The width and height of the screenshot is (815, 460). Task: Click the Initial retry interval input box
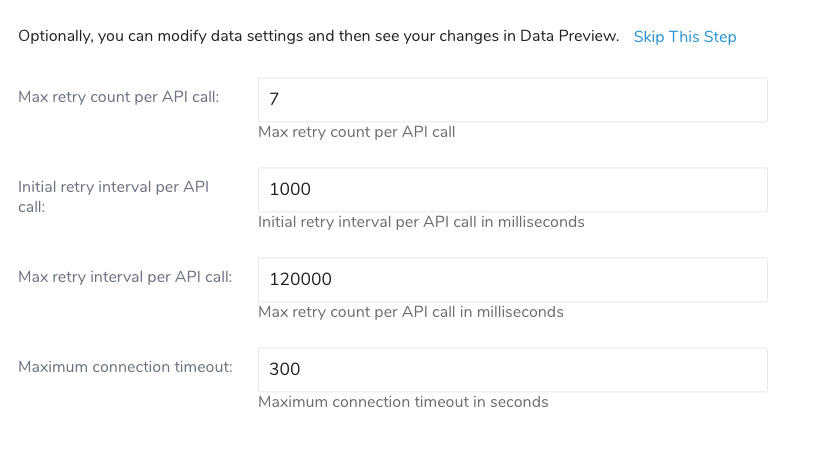pyautogui.click(x=512, y=190)
